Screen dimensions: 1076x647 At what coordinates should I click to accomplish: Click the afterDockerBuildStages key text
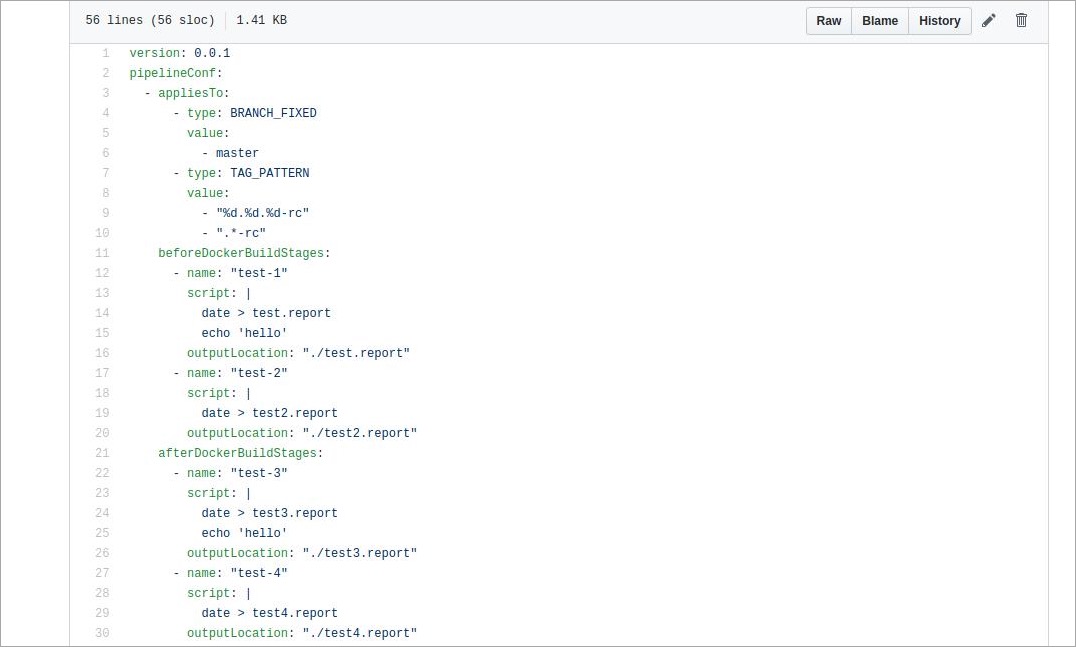click(x=237, y=453)
